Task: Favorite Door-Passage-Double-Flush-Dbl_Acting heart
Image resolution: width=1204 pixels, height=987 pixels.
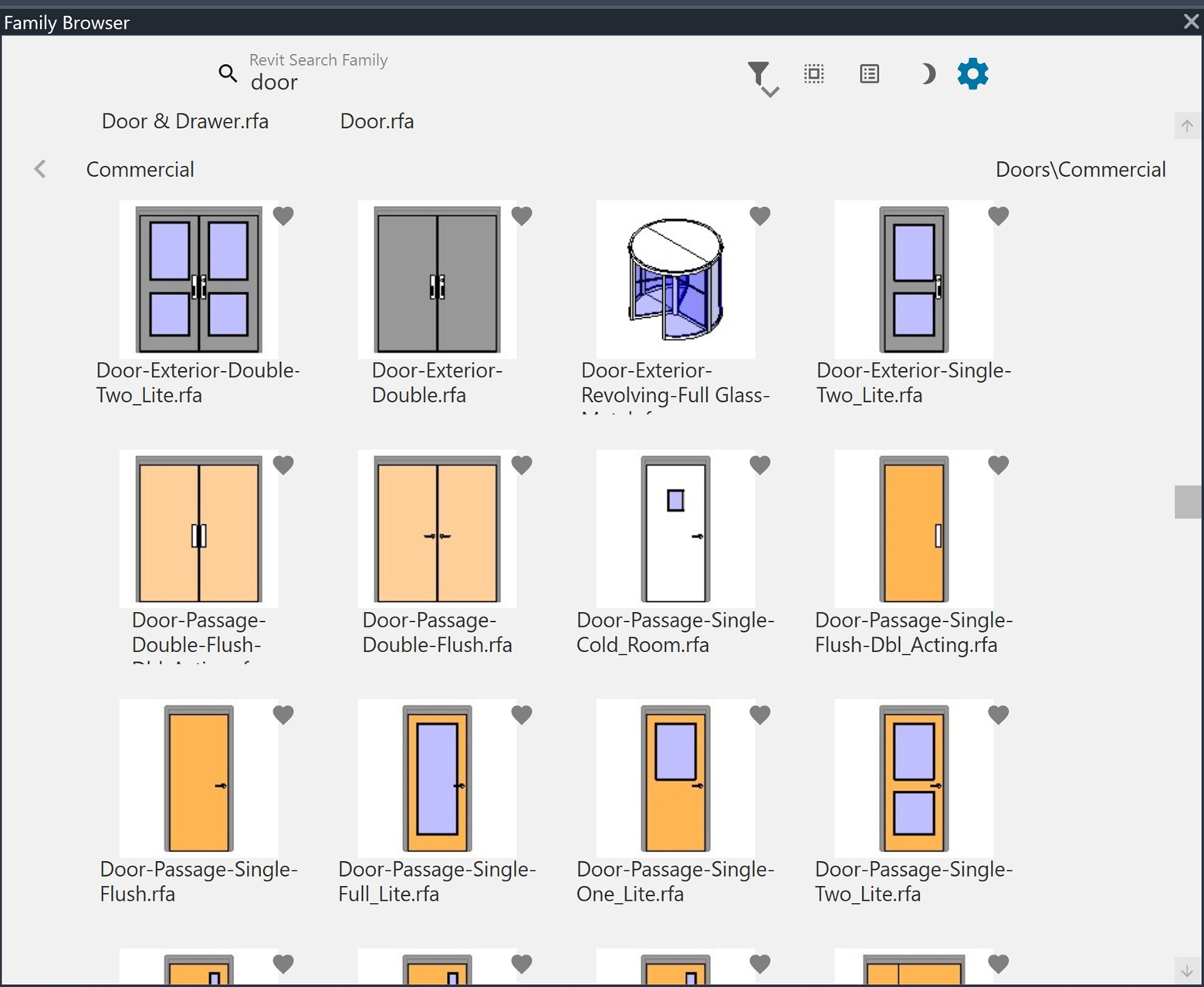Action: tap(283, 465)
